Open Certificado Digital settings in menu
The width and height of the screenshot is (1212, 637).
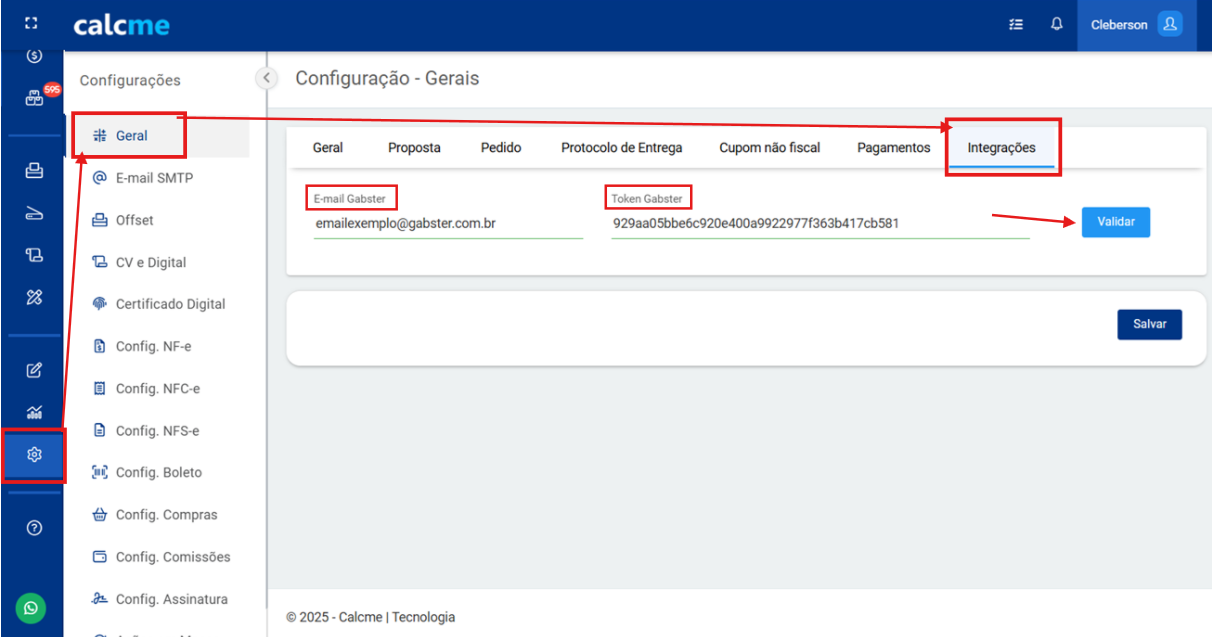pyautogui.click(x=170, y=304)
